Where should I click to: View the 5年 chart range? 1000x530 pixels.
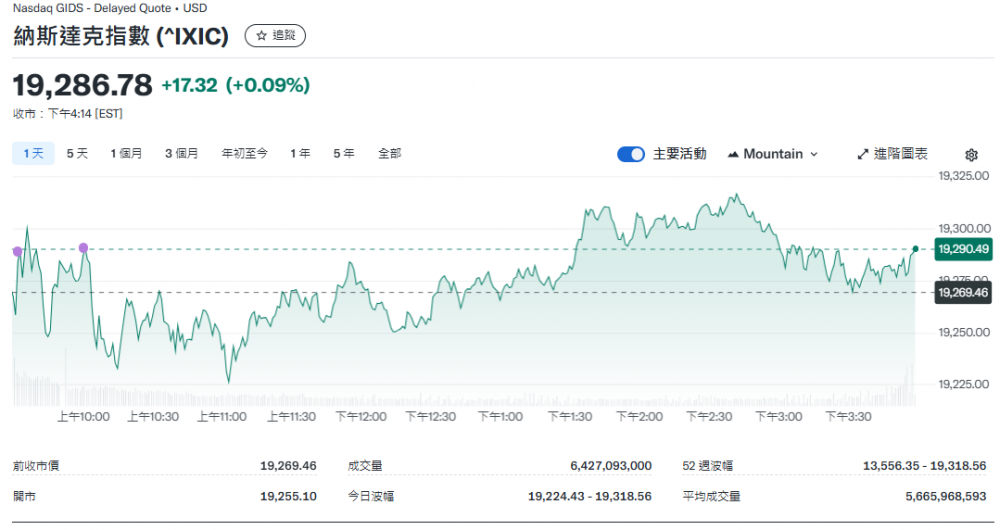[344, 153]
